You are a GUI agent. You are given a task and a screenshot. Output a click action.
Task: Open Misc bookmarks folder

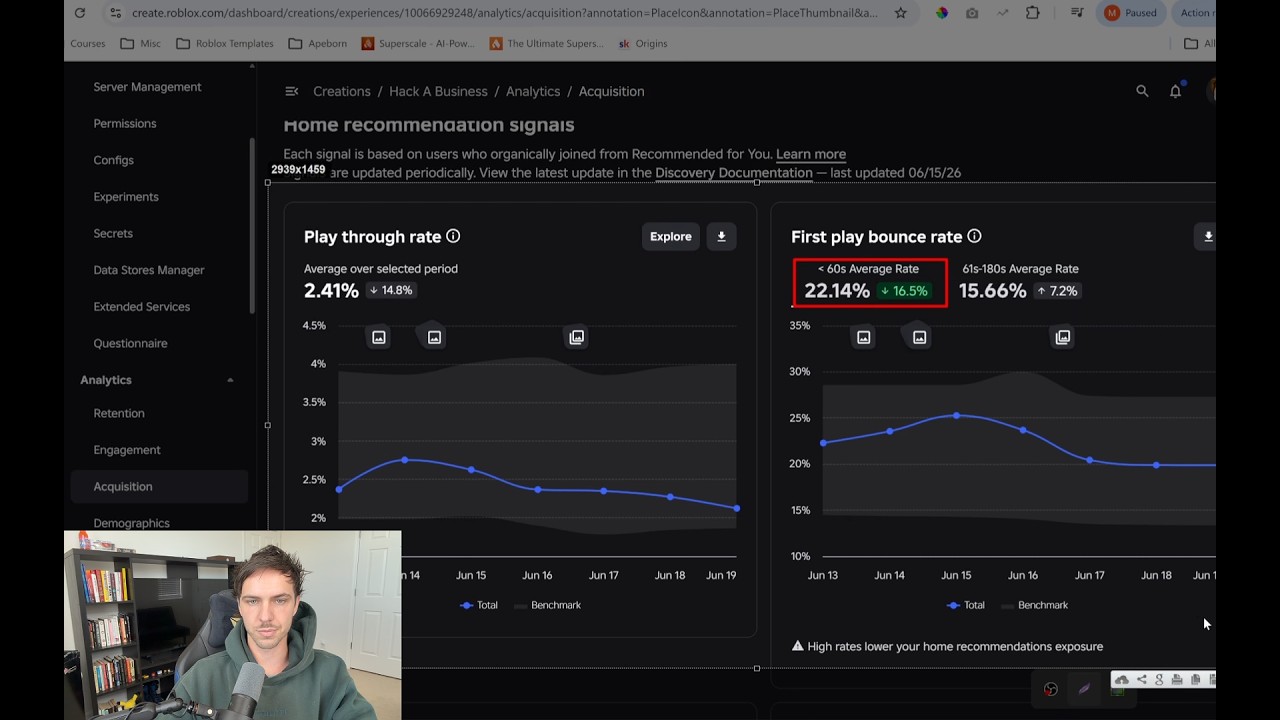pos(140,43)
